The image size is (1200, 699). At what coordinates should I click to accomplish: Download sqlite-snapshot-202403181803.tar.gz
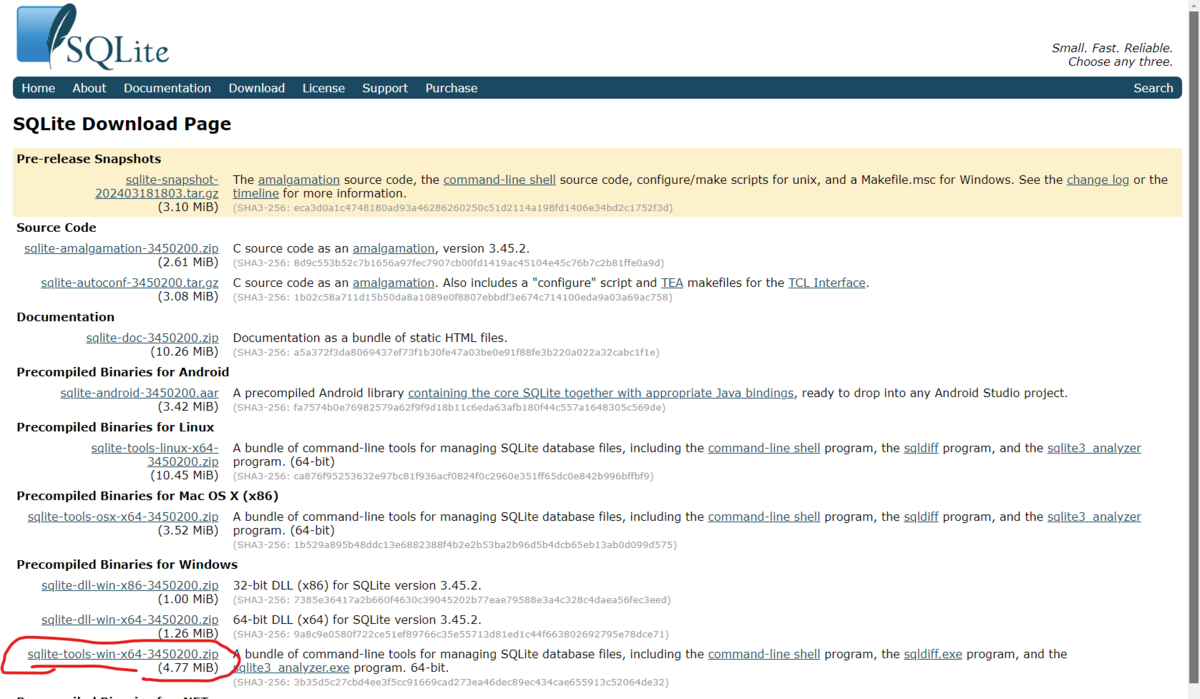[157, 186]
